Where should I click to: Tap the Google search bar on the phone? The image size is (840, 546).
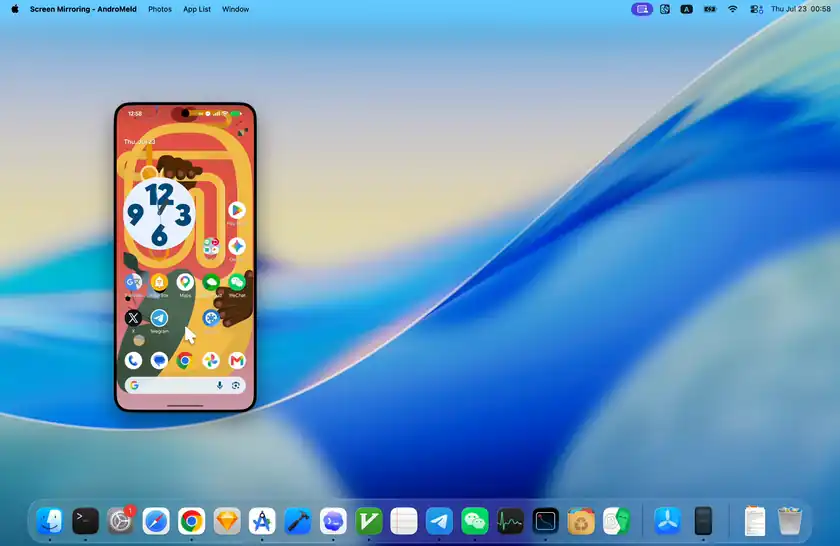point(185,385)
